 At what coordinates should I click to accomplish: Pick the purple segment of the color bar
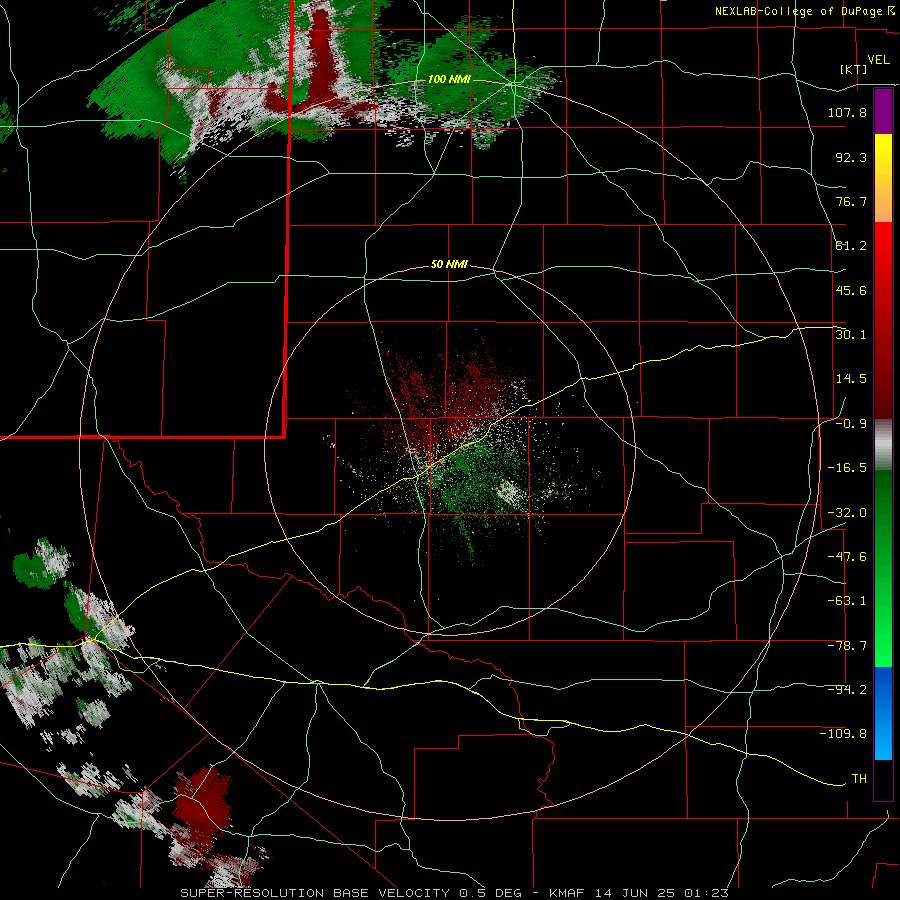pos(883,111)
